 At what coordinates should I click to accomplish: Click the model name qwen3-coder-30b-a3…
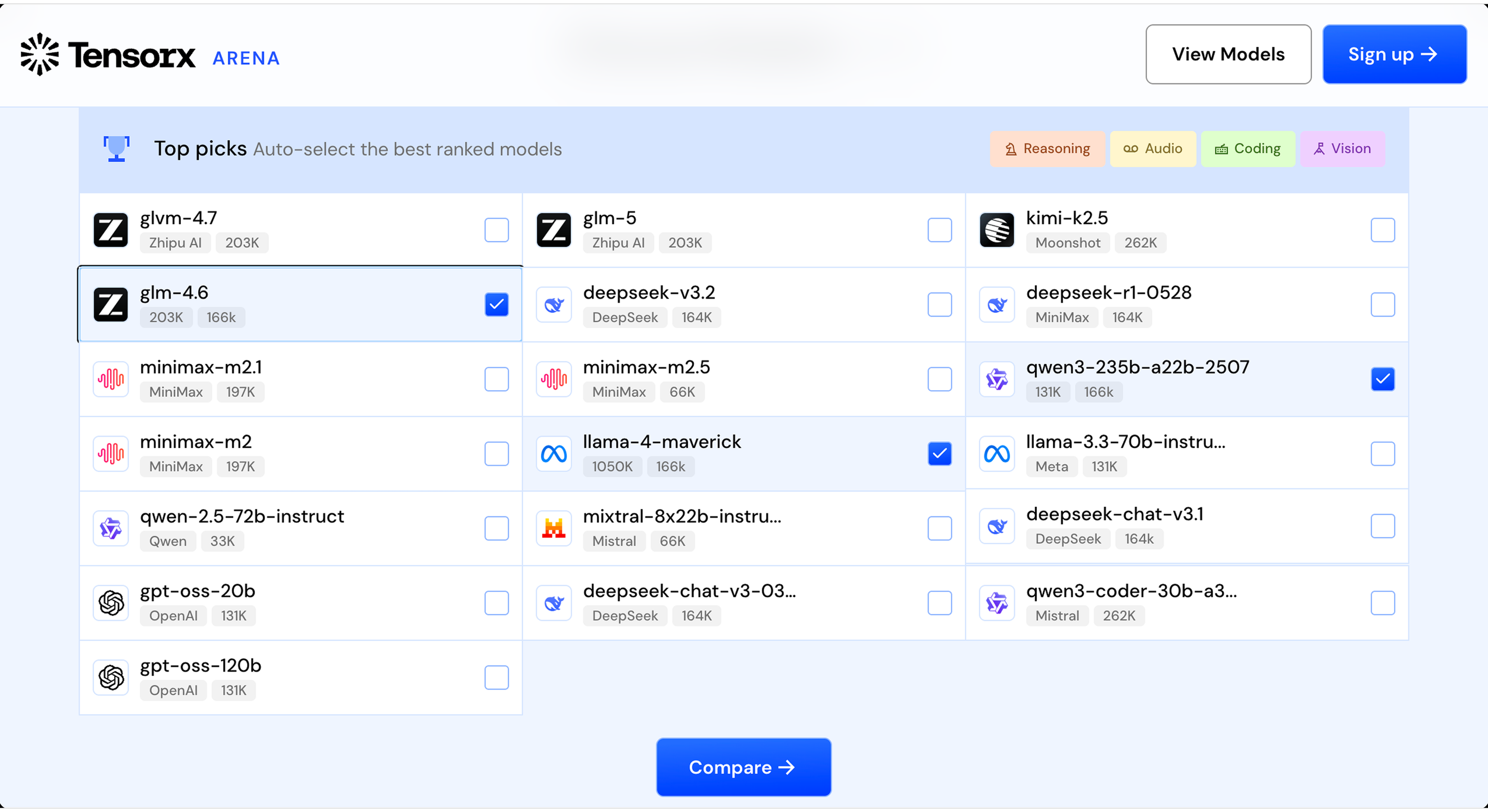tap(1131, 591)
